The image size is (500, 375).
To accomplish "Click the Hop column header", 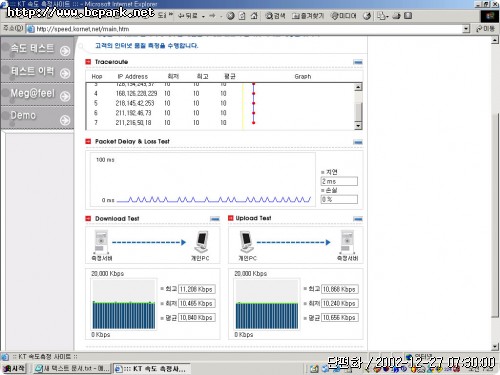I will click(x=97, y=76).
